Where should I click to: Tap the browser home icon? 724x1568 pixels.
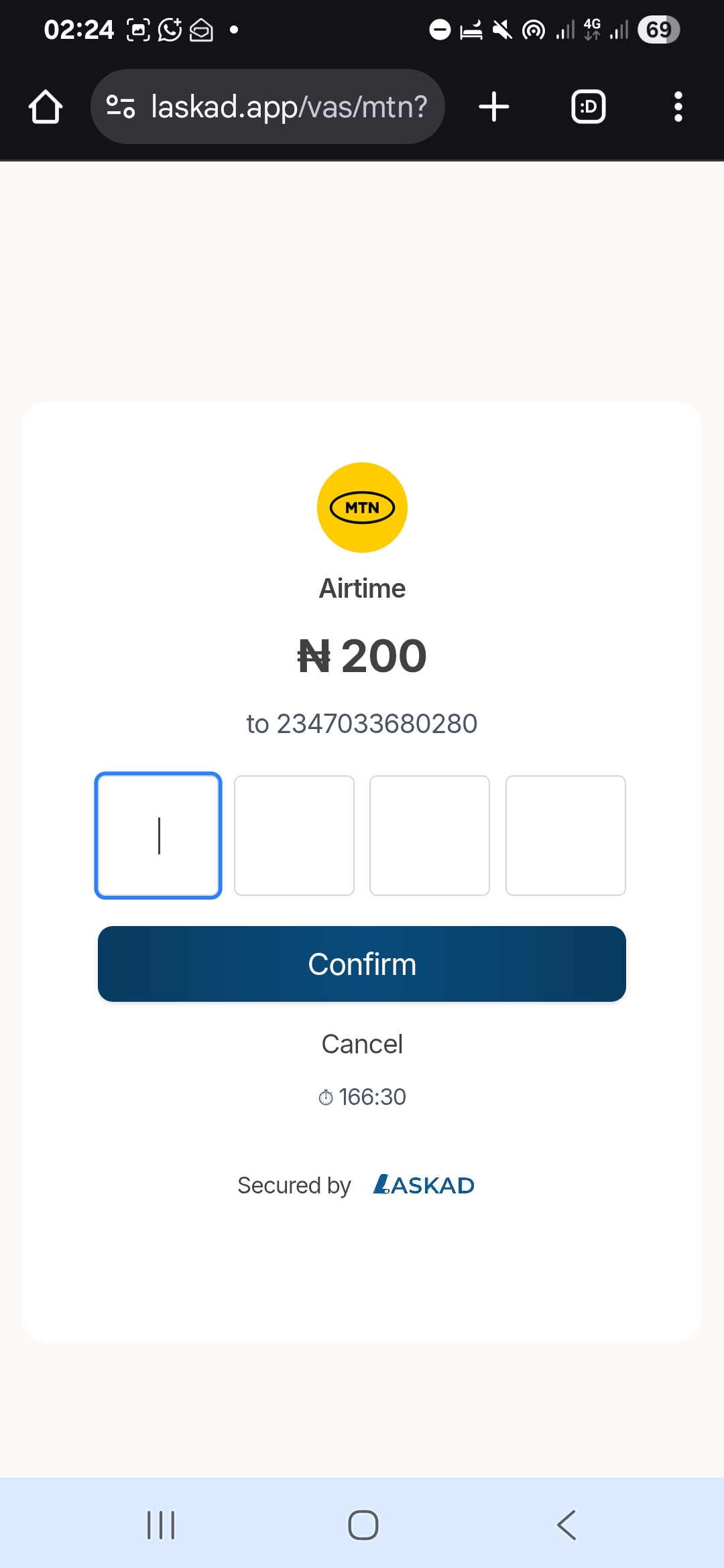[46, 107]
